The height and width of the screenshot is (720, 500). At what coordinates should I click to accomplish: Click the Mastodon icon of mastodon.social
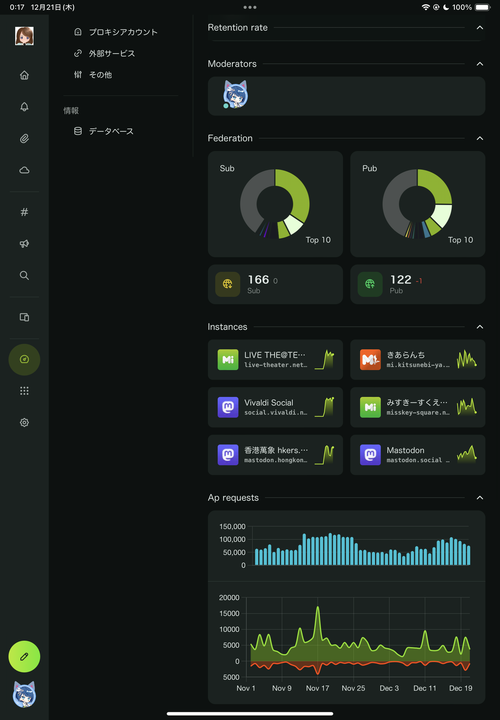tap(370, 455)
